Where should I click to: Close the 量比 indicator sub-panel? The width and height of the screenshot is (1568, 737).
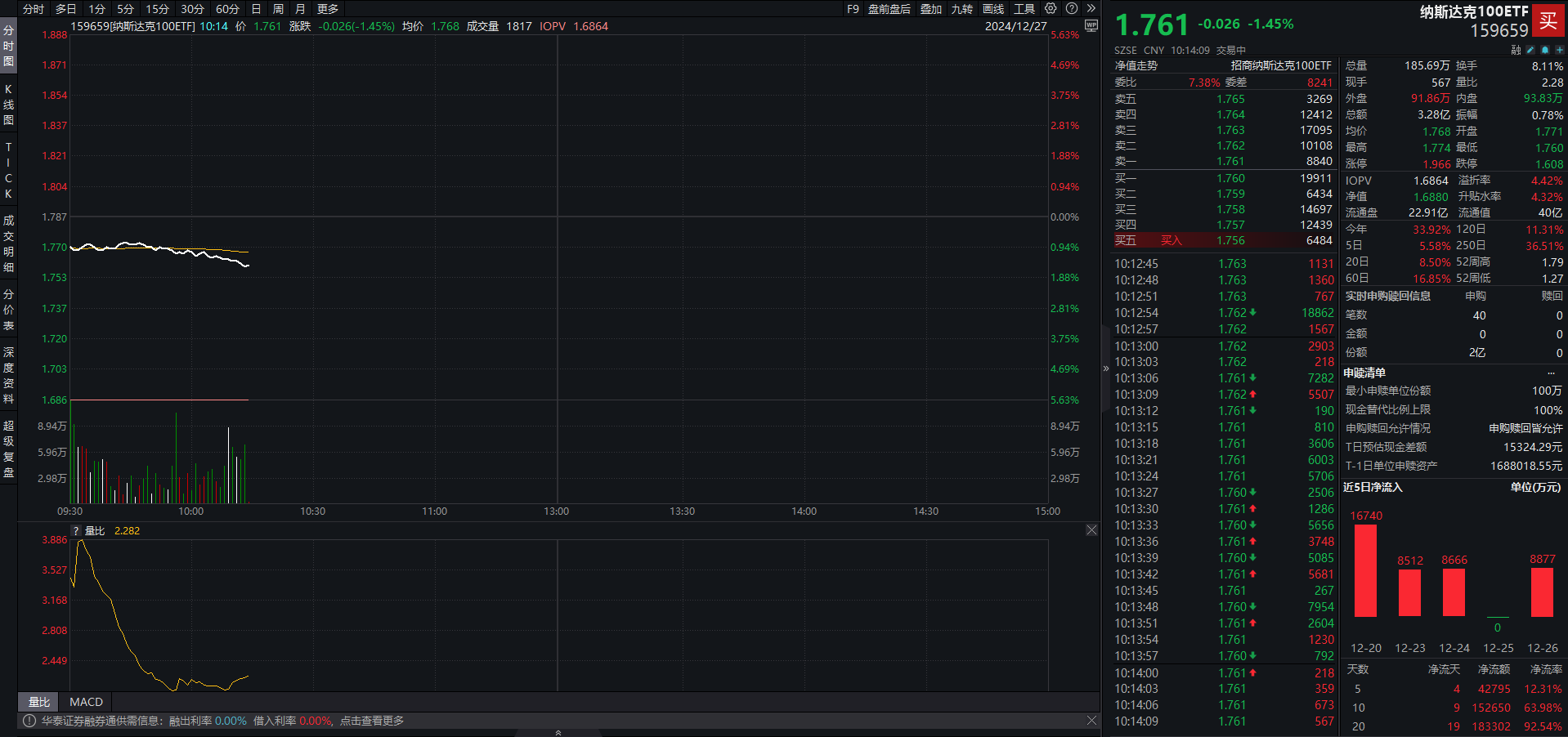point(1091,530)
